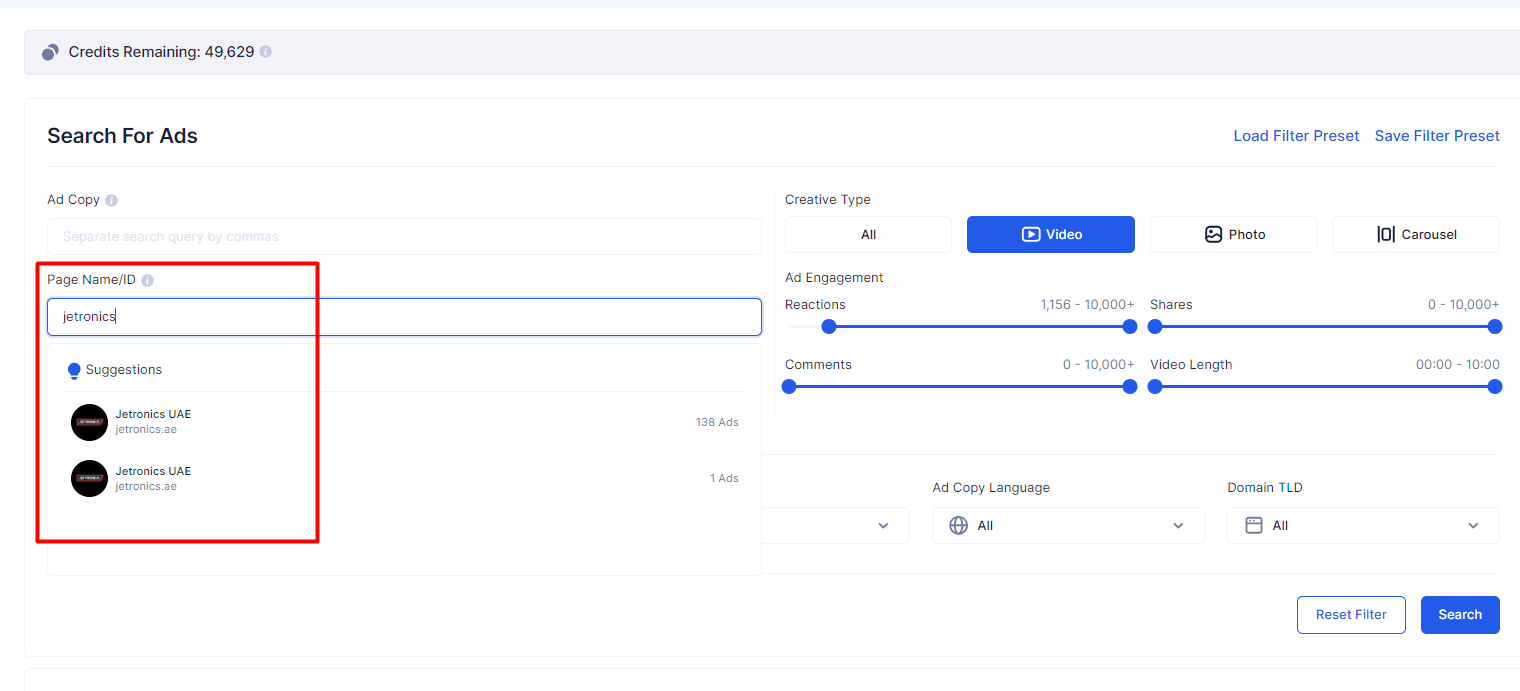
Task: Open the Ad Copy Language dropdown
Action: (1067, 526)
